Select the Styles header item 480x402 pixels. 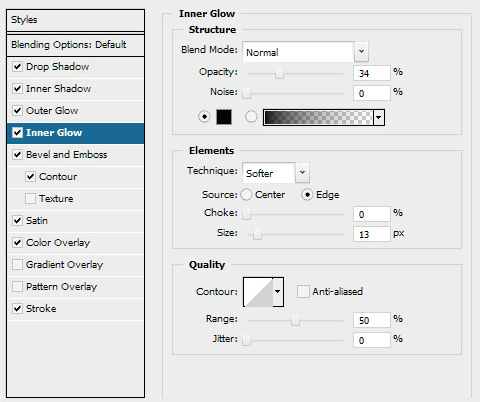pos(75,20)
